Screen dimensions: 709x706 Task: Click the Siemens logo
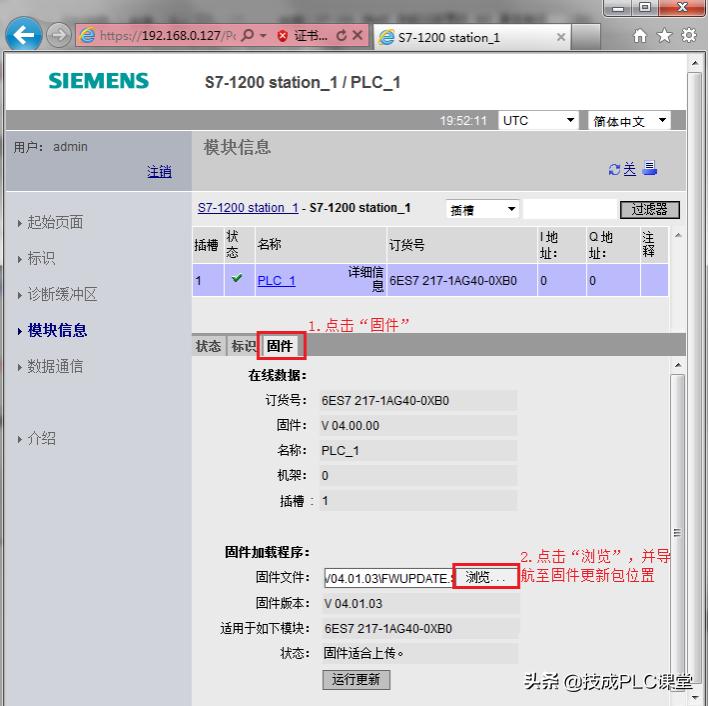point(99,81)
